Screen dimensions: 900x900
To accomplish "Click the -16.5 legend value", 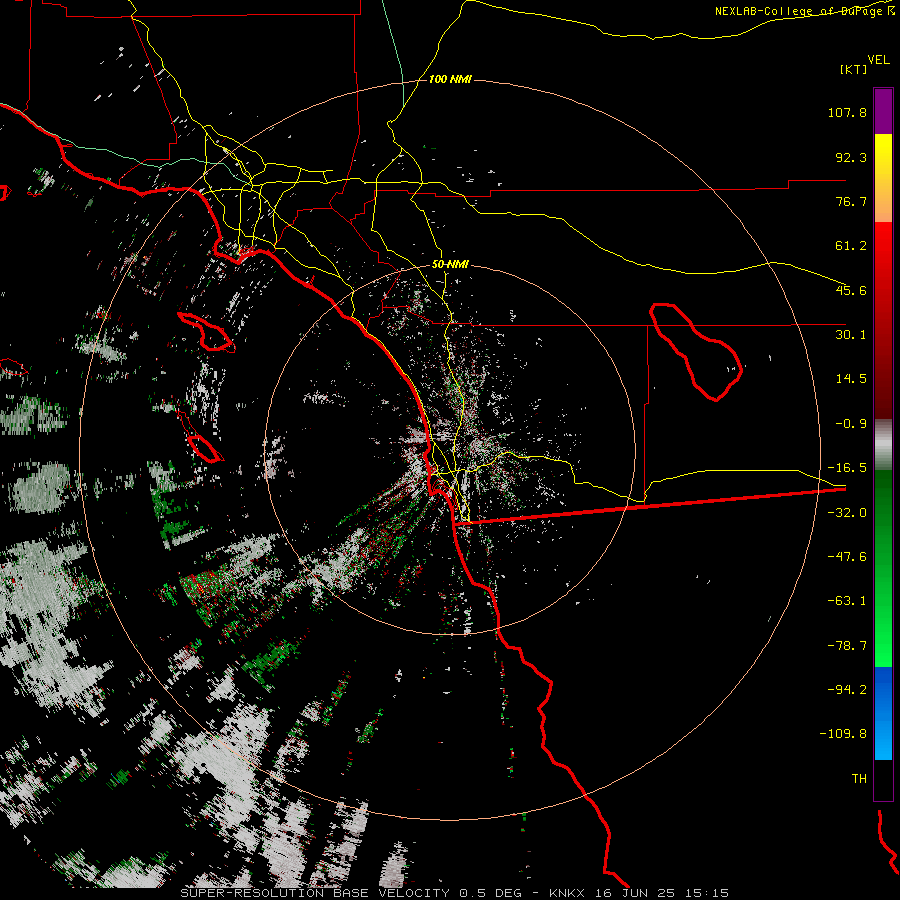I will click(x=847, y=468).
